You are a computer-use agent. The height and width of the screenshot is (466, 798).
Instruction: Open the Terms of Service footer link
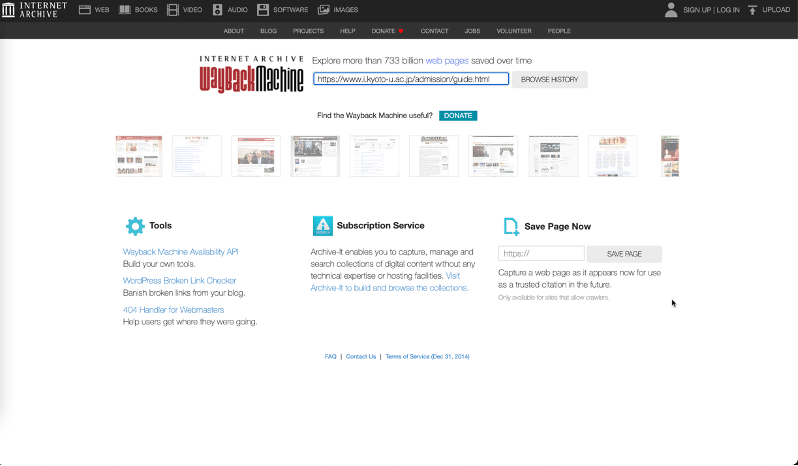427,357
